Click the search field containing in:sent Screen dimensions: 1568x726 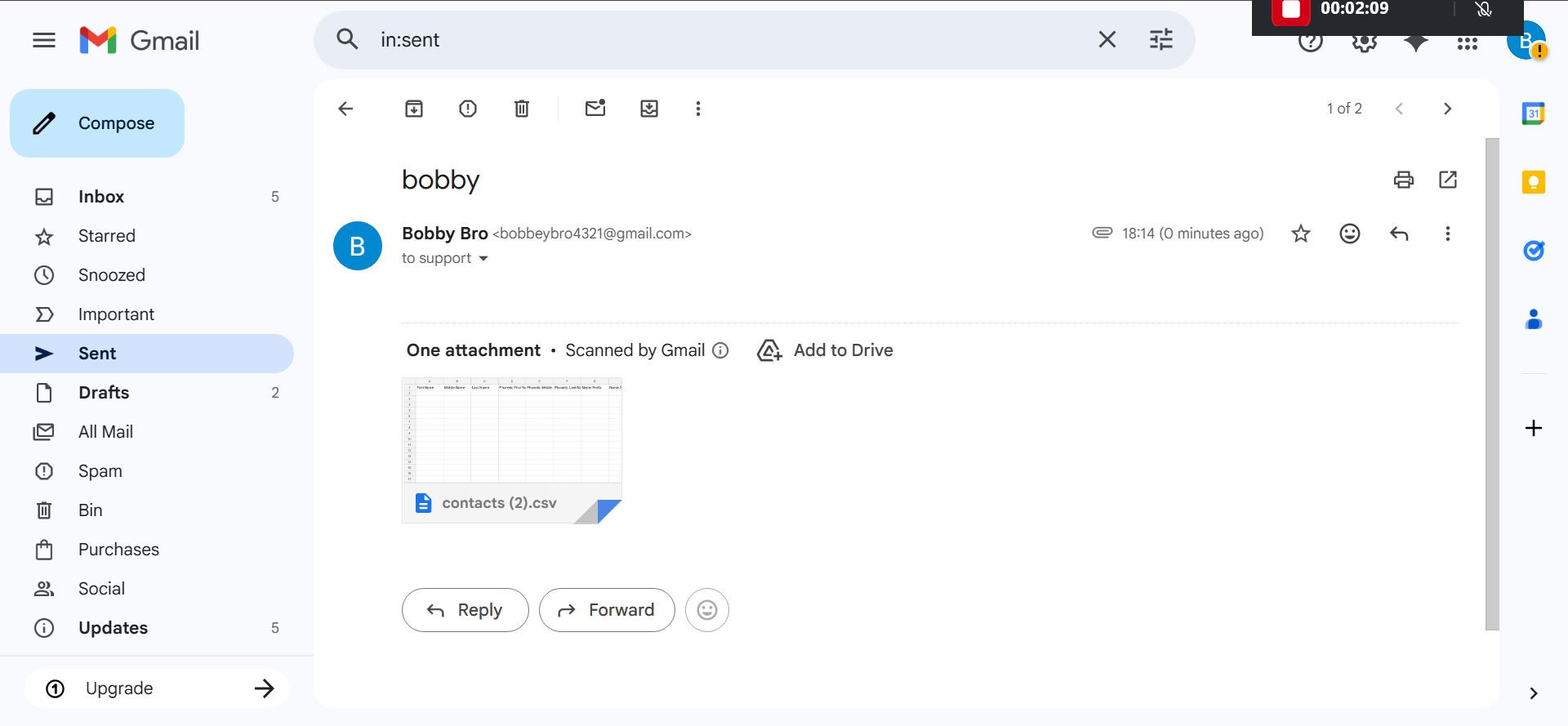[727, 39]
